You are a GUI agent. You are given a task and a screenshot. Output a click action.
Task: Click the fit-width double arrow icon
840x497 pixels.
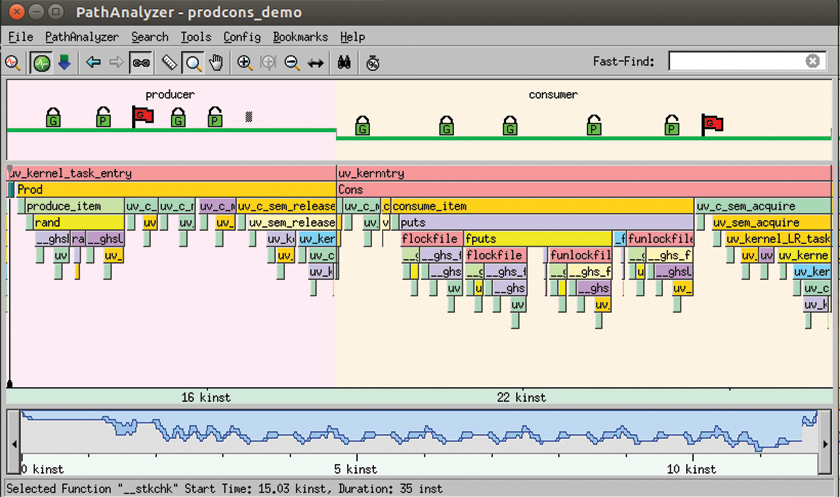316,63
